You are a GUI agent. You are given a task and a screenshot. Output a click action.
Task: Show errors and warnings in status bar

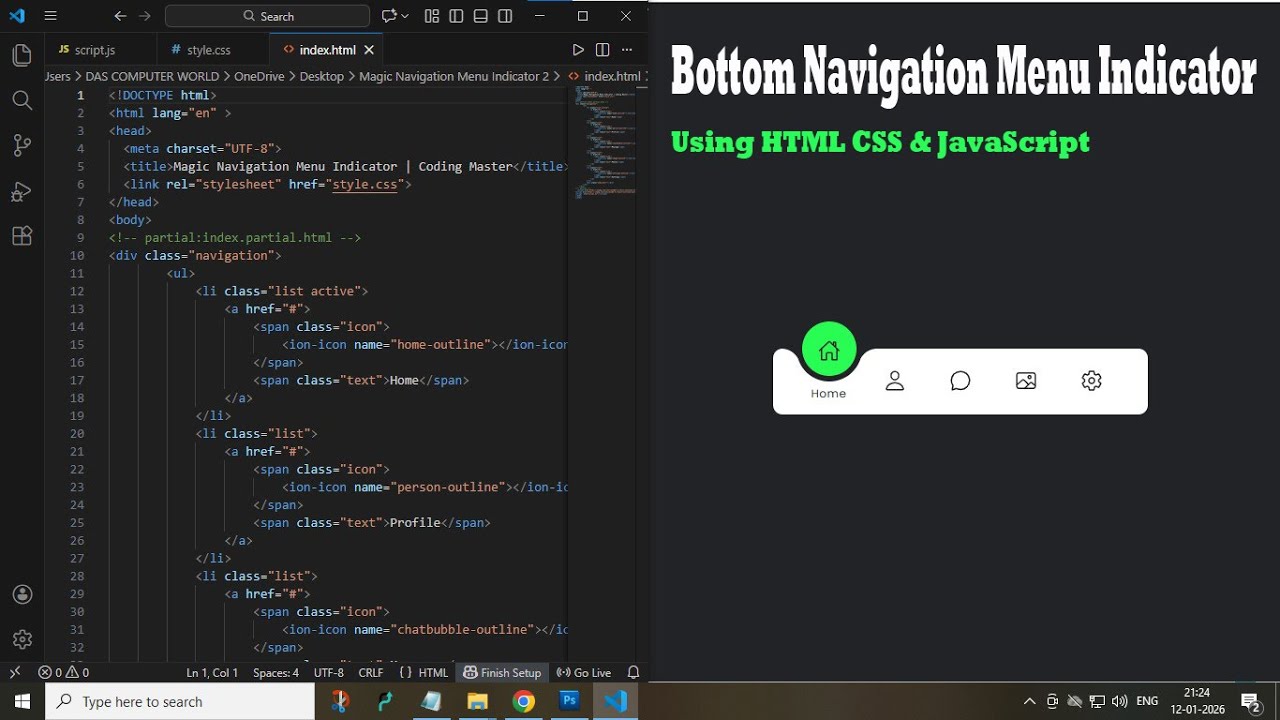coord(63,672)
